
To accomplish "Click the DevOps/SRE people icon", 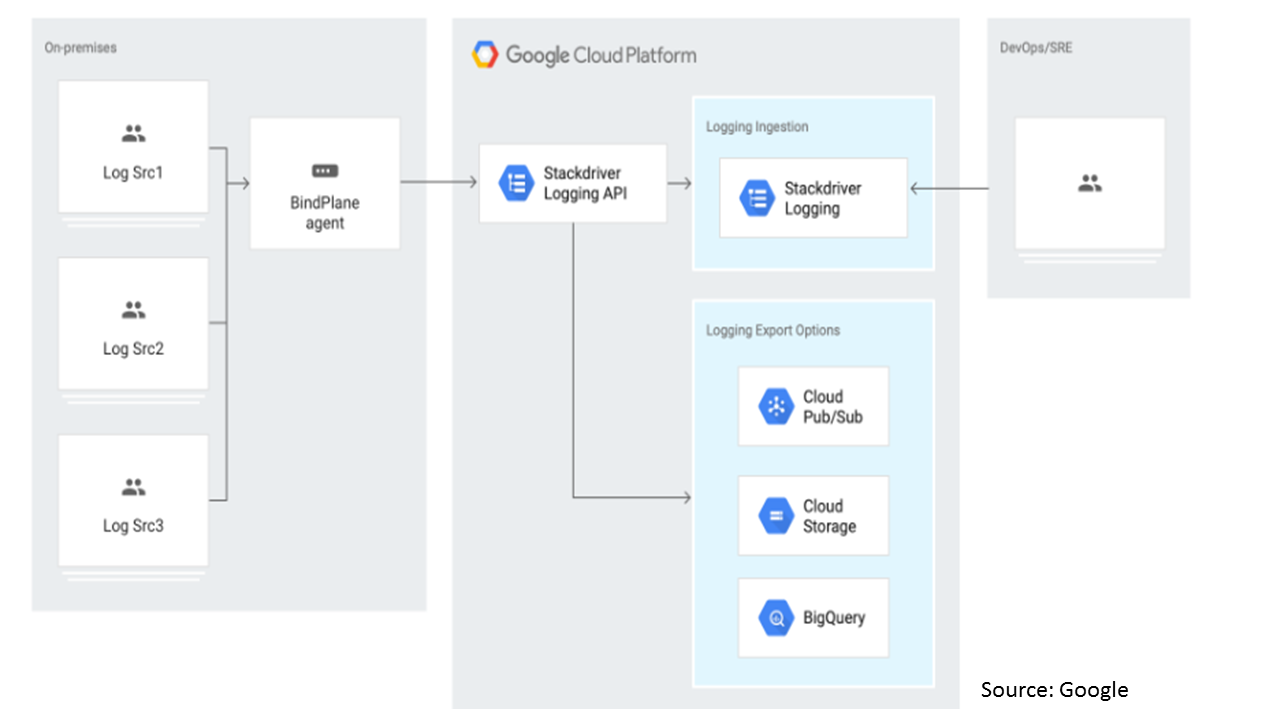I will pyautogui.click(x=1090, y=184).
